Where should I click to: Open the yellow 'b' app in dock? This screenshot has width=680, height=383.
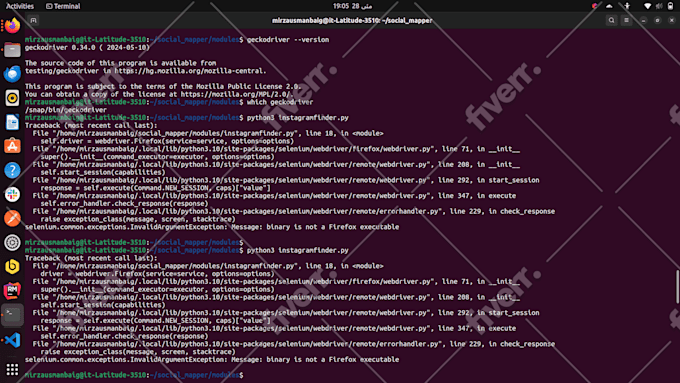pyautogui.click(x=12, y=266)
